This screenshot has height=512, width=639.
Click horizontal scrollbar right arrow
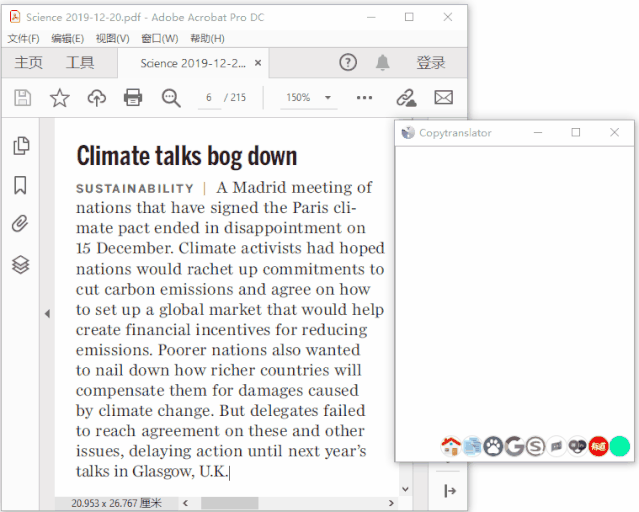[x=391, y=503]
